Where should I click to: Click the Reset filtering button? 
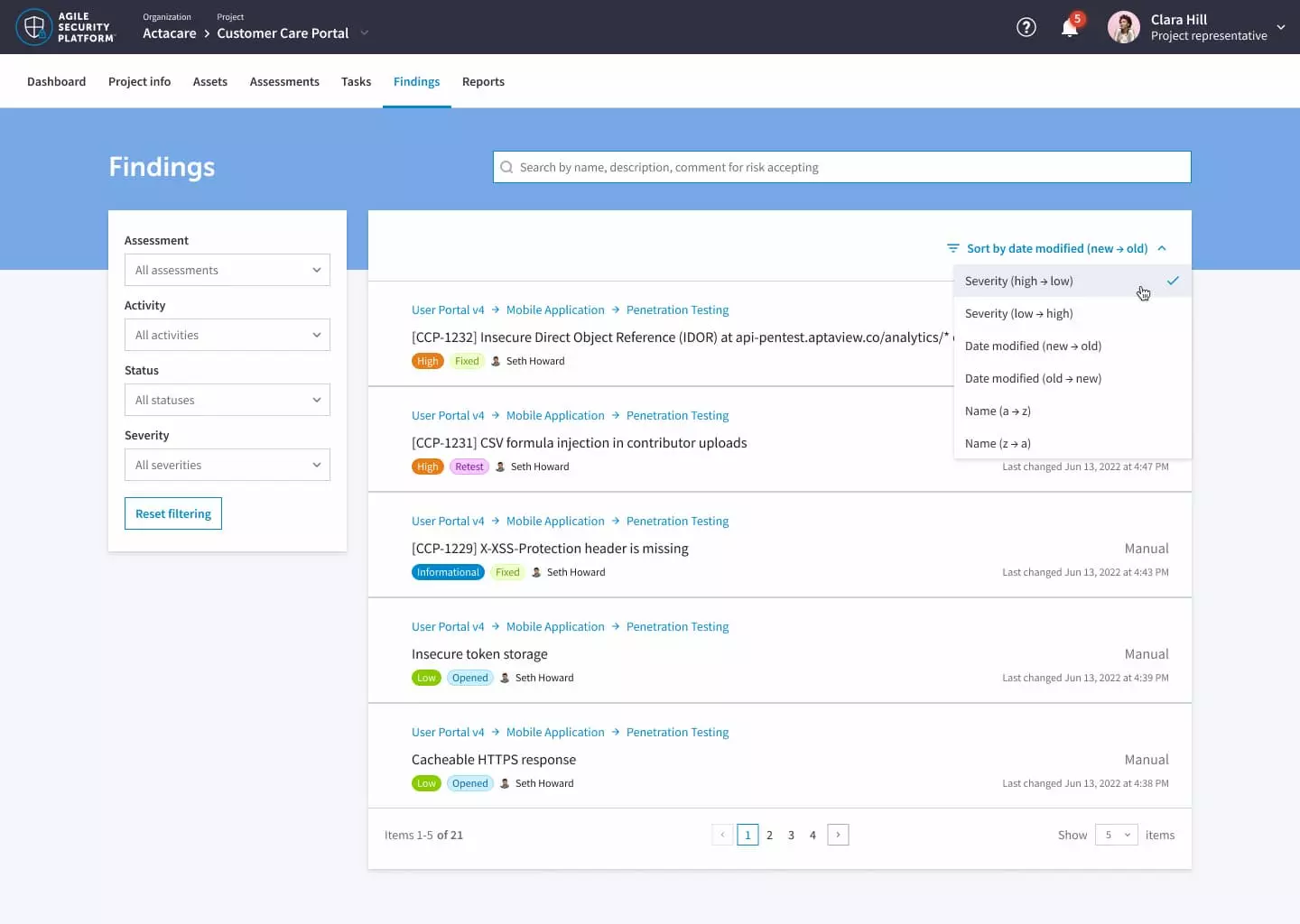[173, 513]
